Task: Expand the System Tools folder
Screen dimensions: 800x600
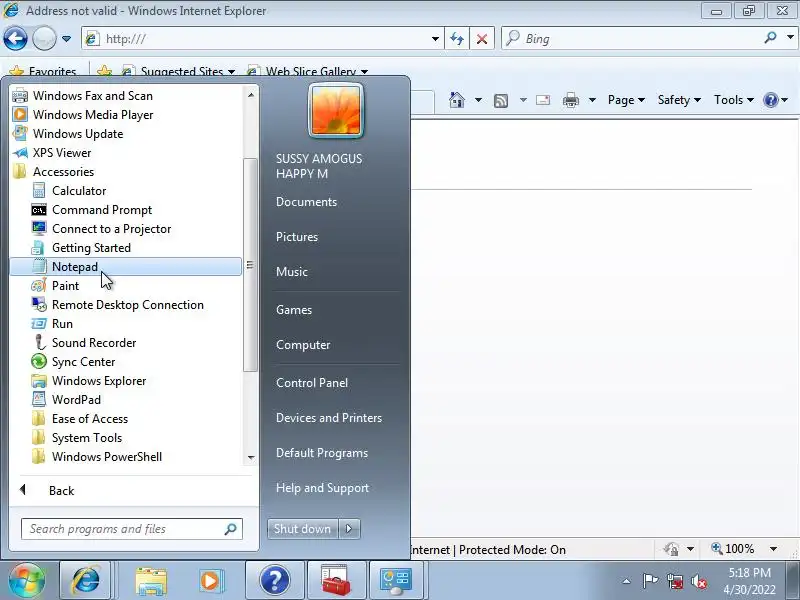Action: pos(77,438)
